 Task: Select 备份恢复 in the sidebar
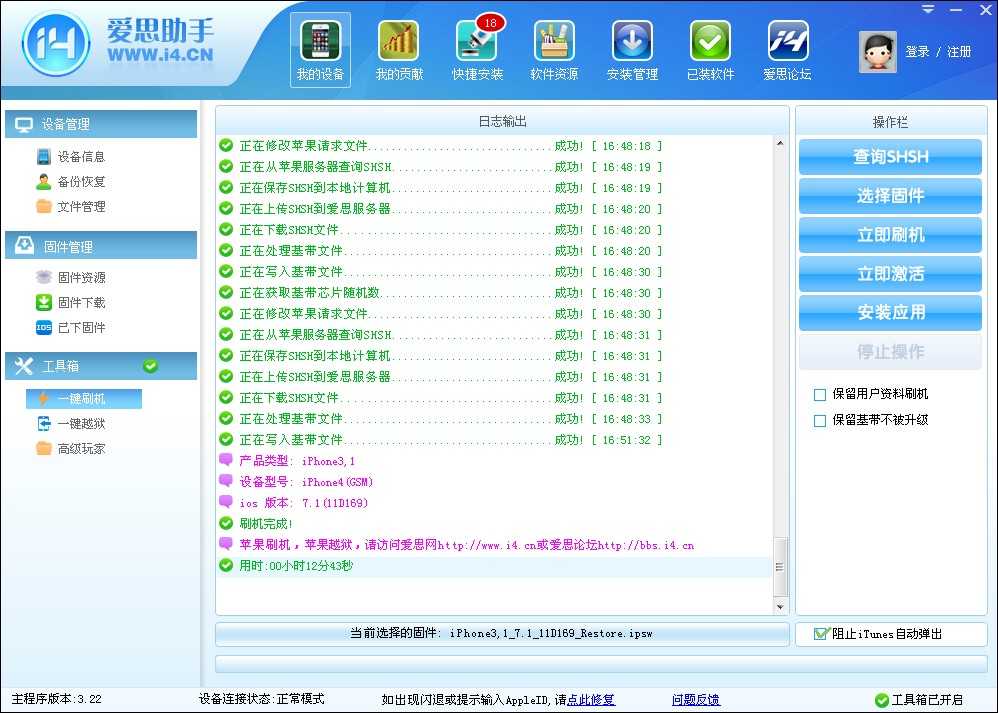[x=71, y=181]
